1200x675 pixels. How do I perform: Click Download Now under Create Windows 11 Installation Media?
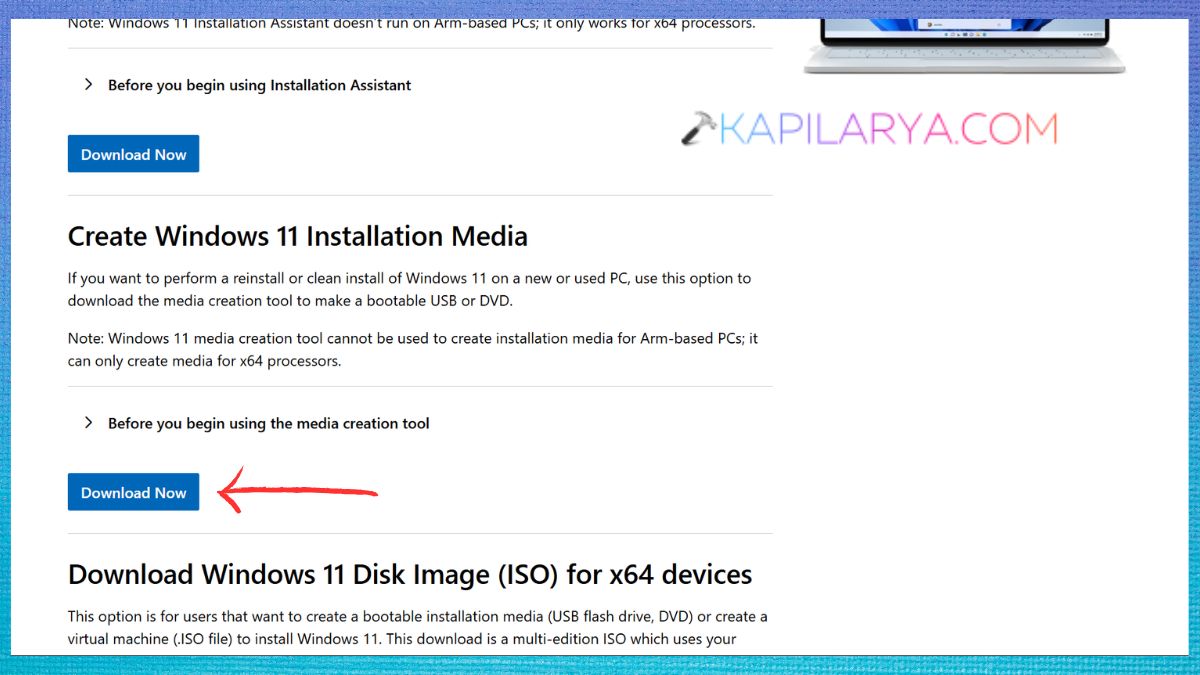[x=133, y=492]
